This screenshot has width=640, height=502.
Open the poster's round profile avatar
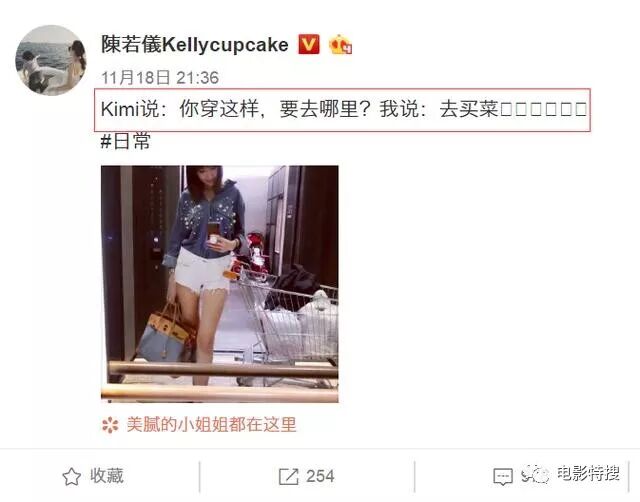(51, 60)
